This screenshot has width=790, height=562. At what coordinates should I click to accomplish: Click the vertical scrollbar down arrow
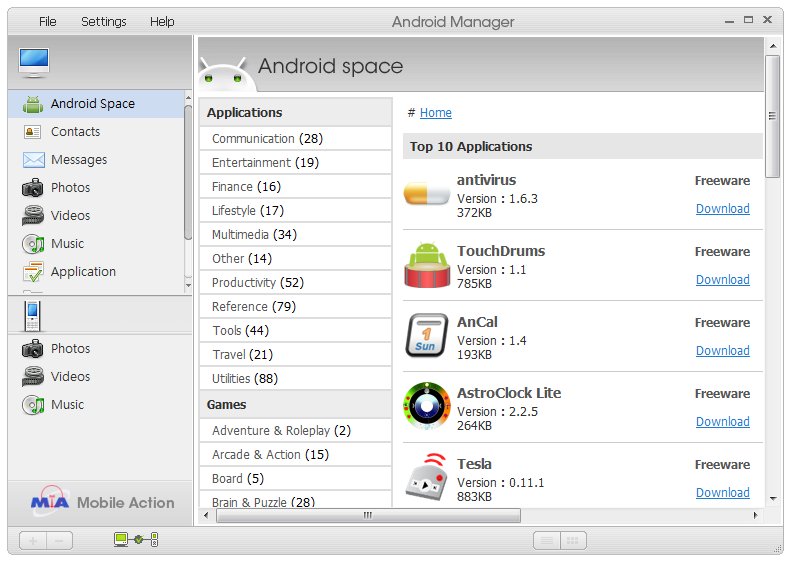(x=773, y=498)
